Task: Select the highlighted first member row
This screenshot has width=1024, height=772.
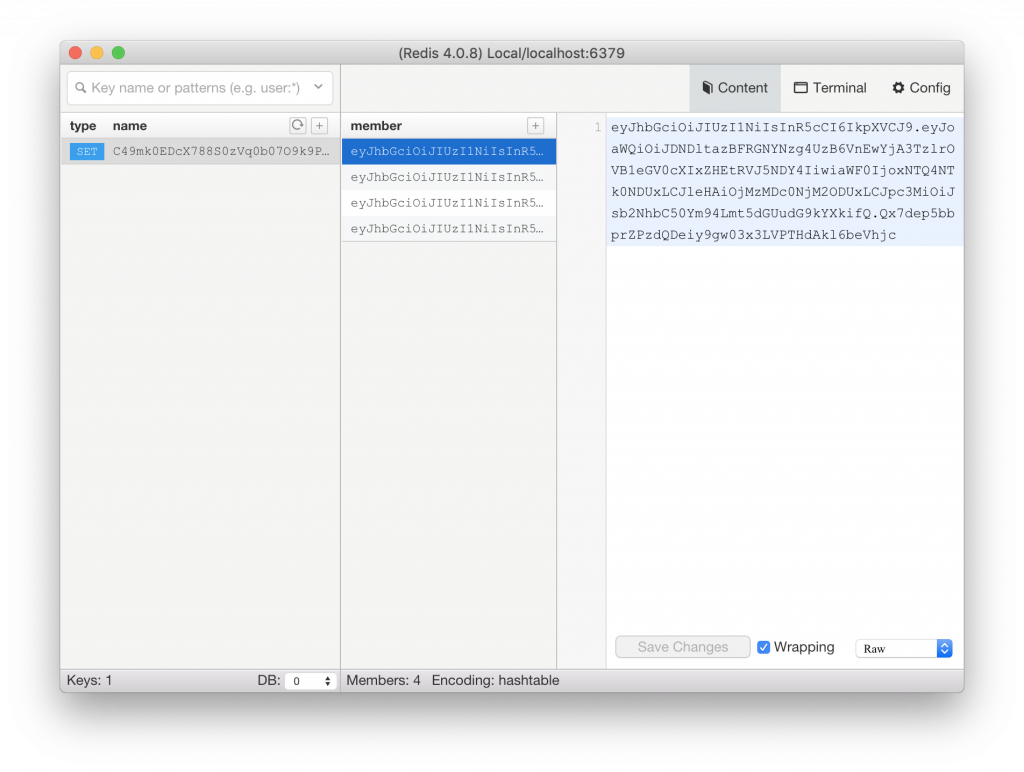Action: (x=449, y=152)
